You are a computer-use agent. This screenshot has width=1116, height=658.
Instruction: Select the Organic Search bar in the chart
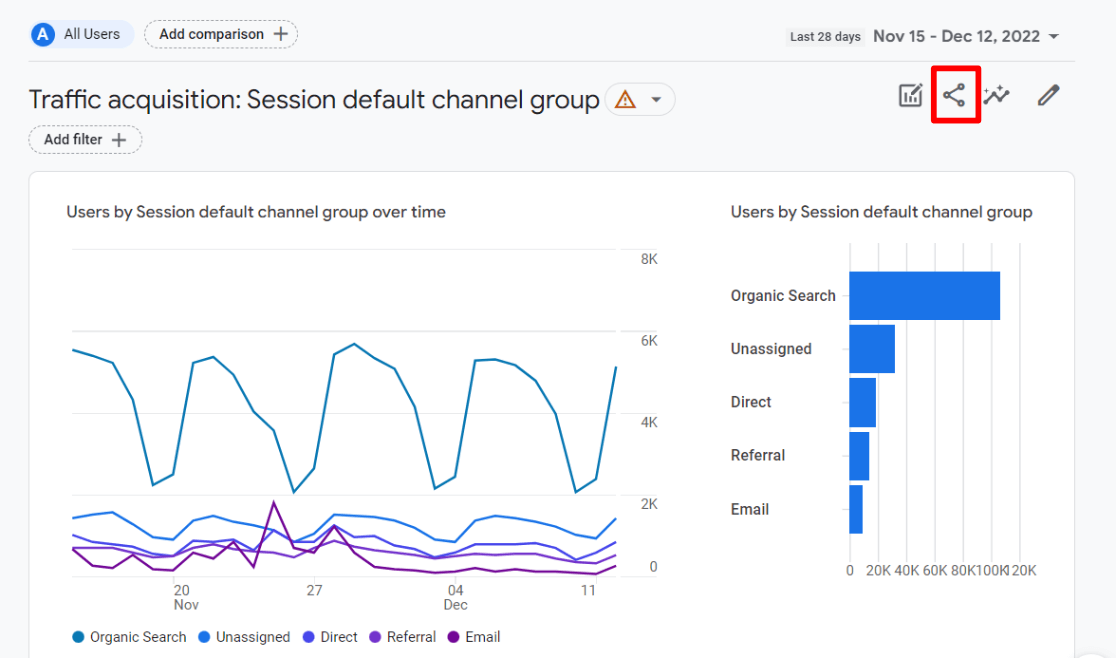tap(923, 295)
